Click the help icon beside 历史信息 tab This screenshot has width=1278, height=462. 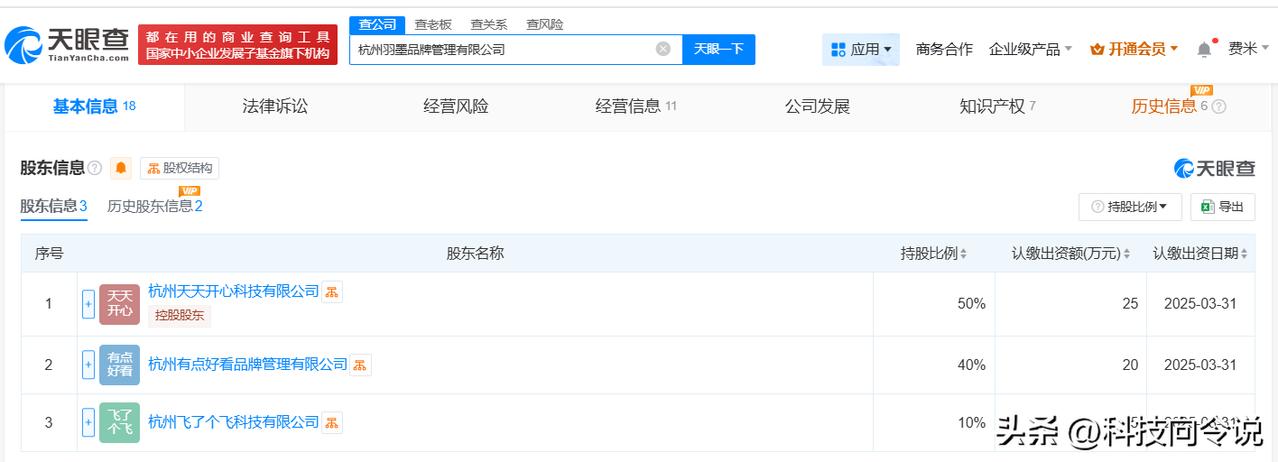click(1219, 107)
